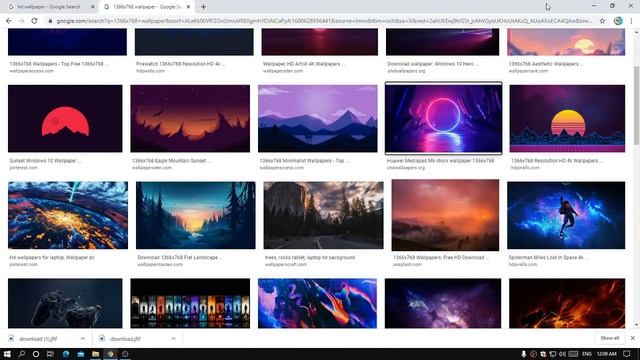Click the taskbar clock showing 12:09 AM

click(x=607, y=354)
